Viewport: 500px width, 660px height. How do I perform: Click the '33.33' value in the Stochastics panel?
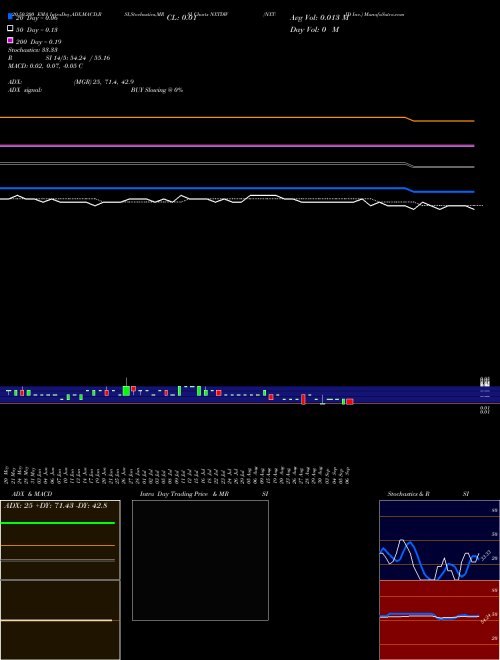tap(486, 555)
